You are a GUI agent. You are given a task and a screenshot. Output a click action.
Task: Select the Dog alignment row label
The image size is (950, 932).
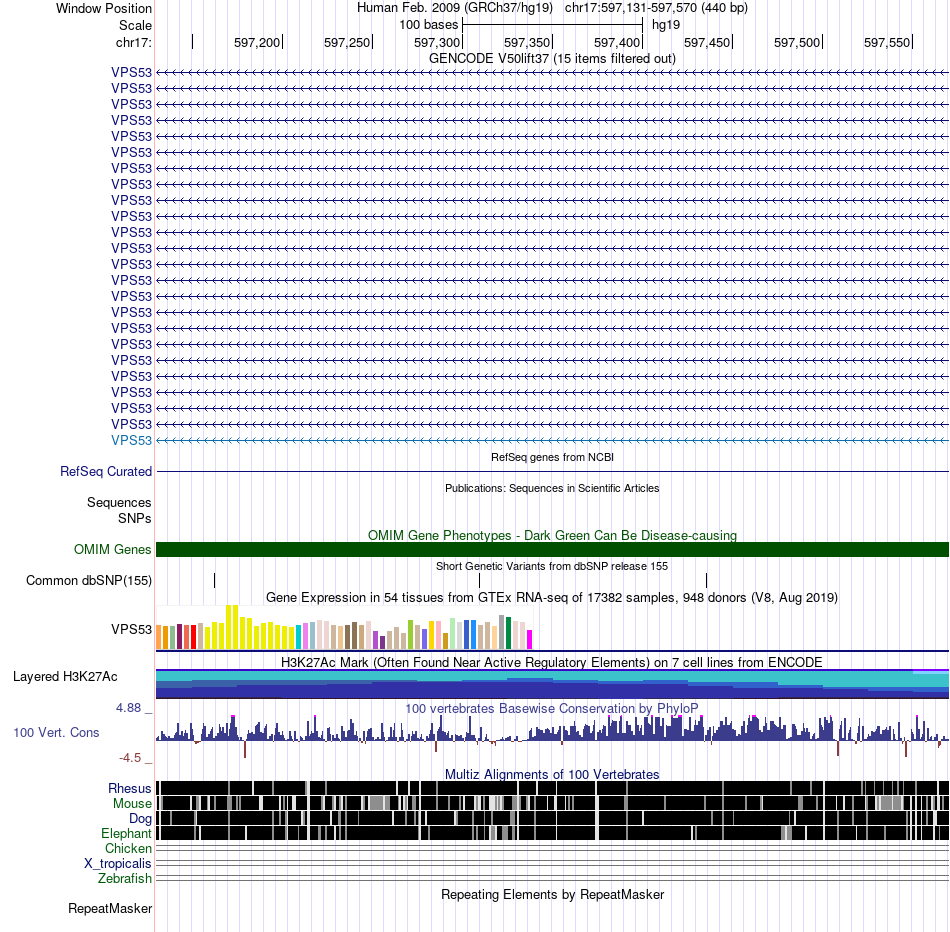click(140, 819)
